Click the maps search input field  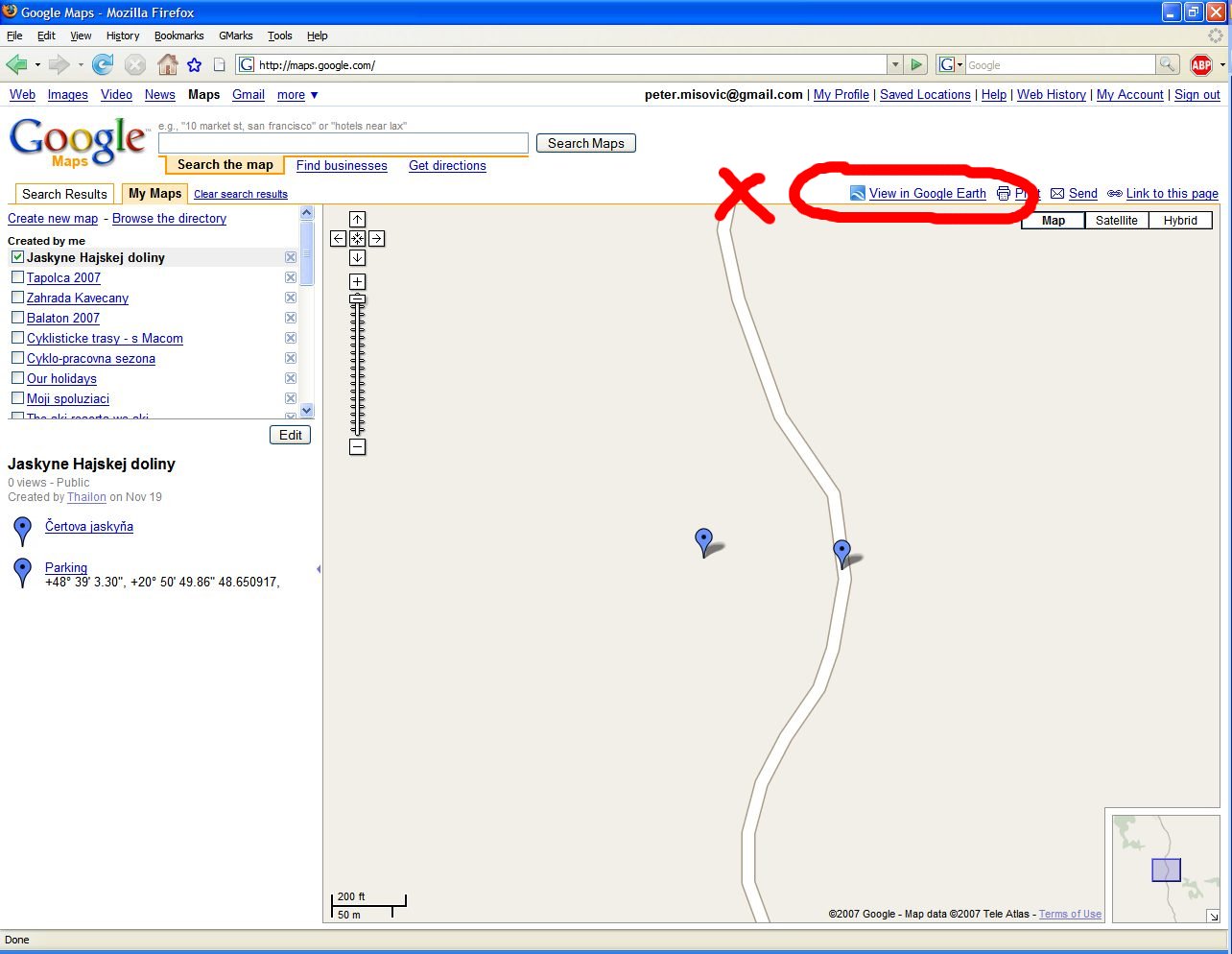pos(344,143)
